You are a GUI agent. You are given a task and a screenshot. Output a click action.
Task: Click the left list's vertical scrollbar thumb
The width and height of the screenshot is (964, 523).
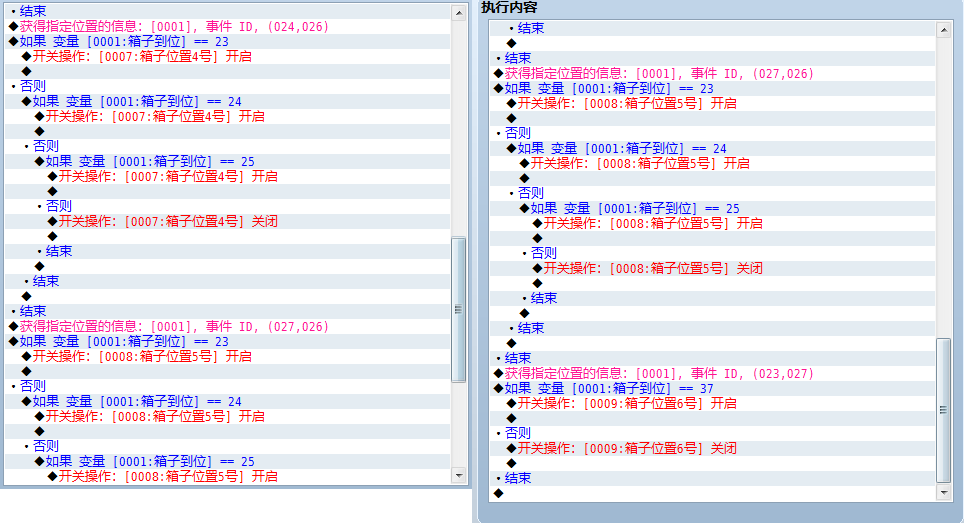(459, 310)
